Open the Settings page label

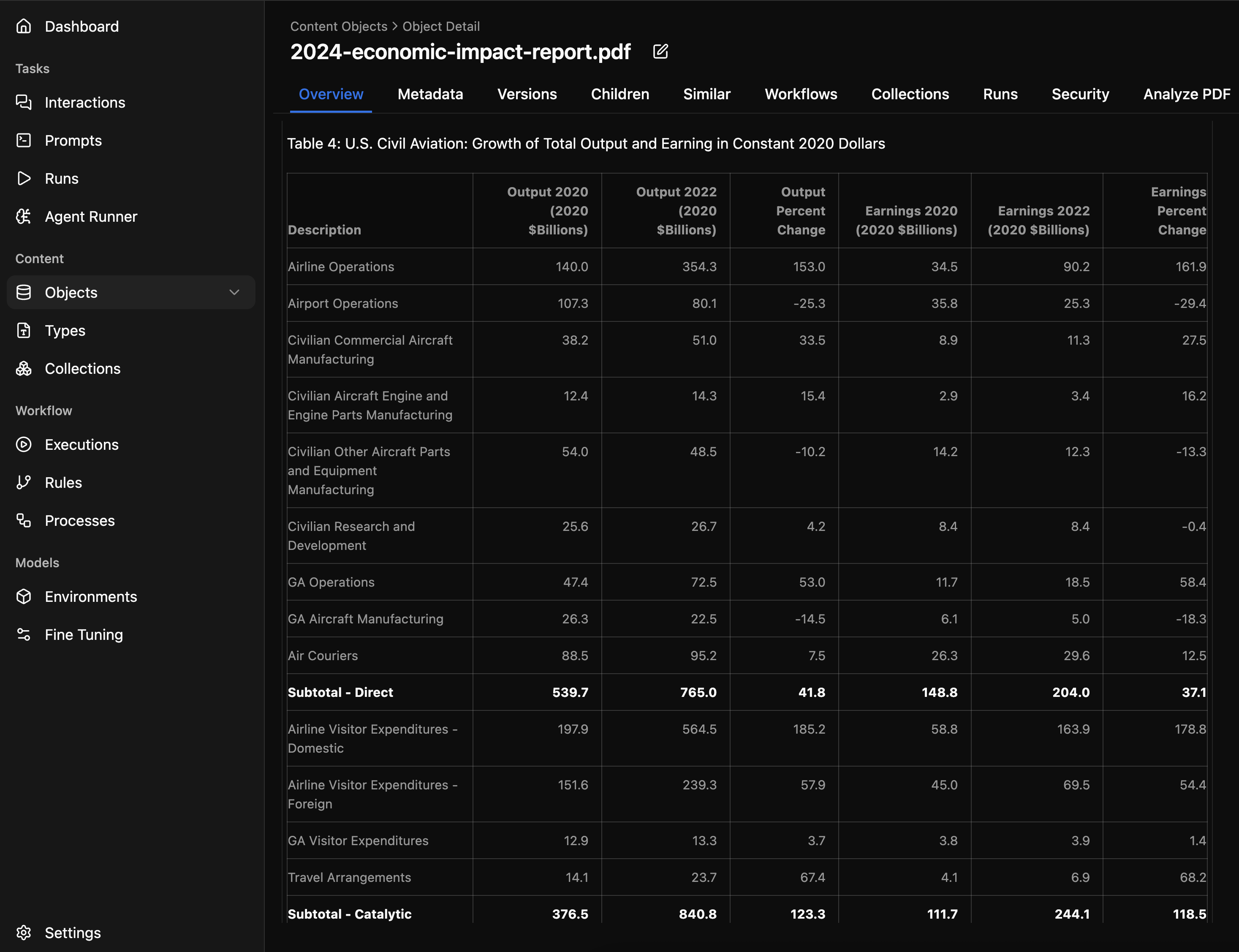point(73,933)
